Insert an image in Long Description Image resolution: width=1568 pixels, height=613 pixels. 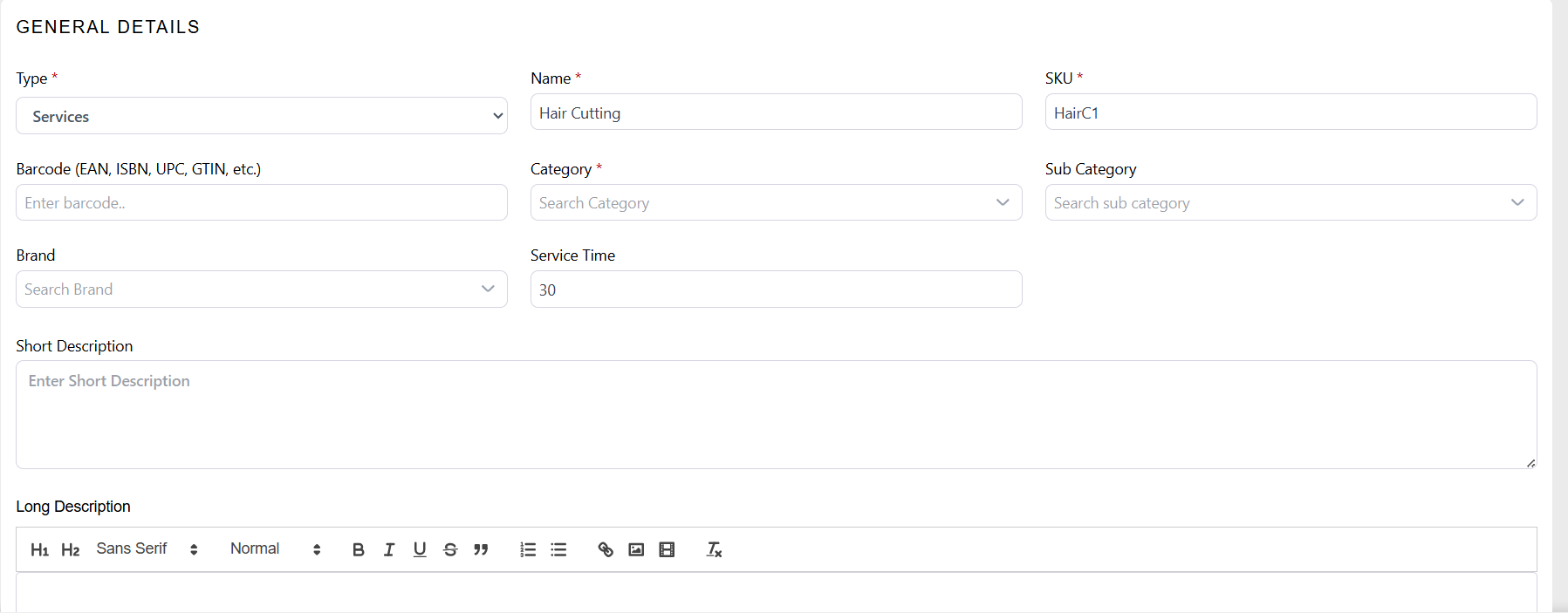coord(636,549)
